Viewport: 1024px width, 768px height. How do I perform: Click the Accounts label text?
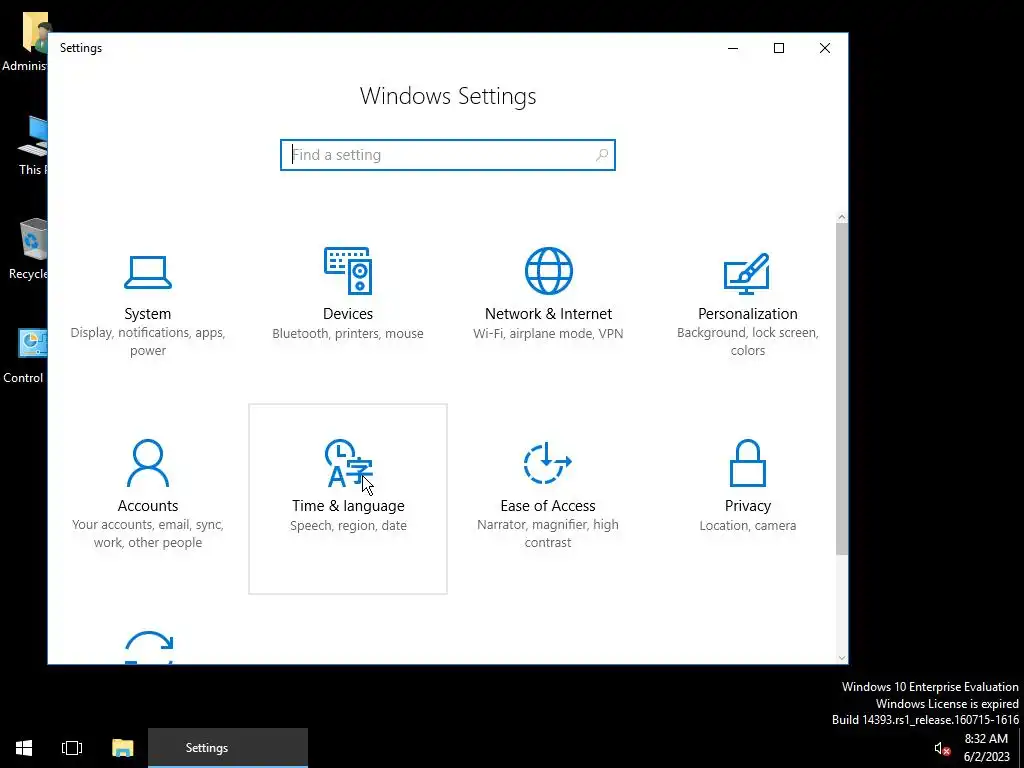click(x=148, y=505)
